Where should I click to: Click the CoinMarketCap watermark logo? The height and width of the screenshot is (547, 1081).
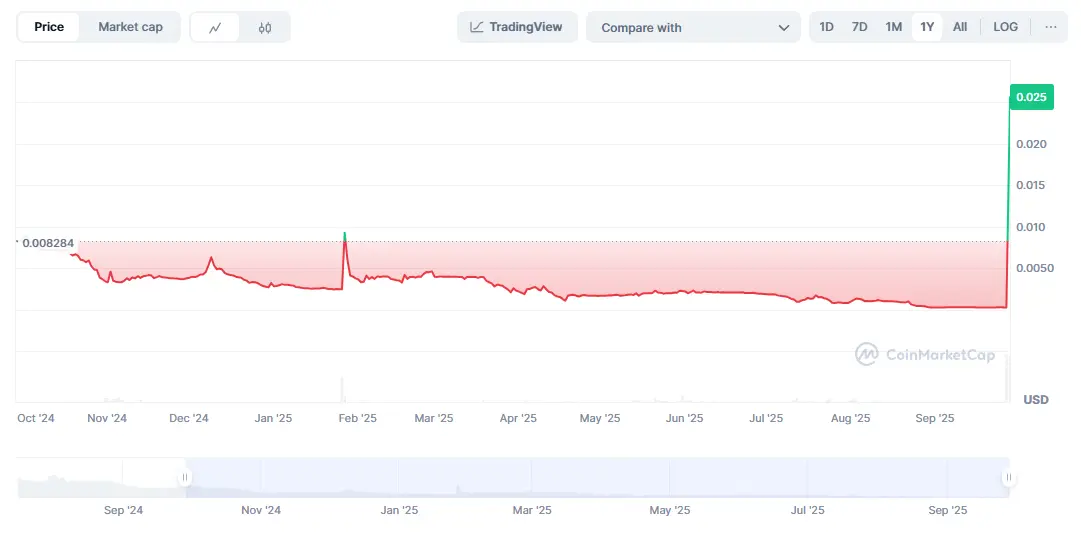coord(925,354)
